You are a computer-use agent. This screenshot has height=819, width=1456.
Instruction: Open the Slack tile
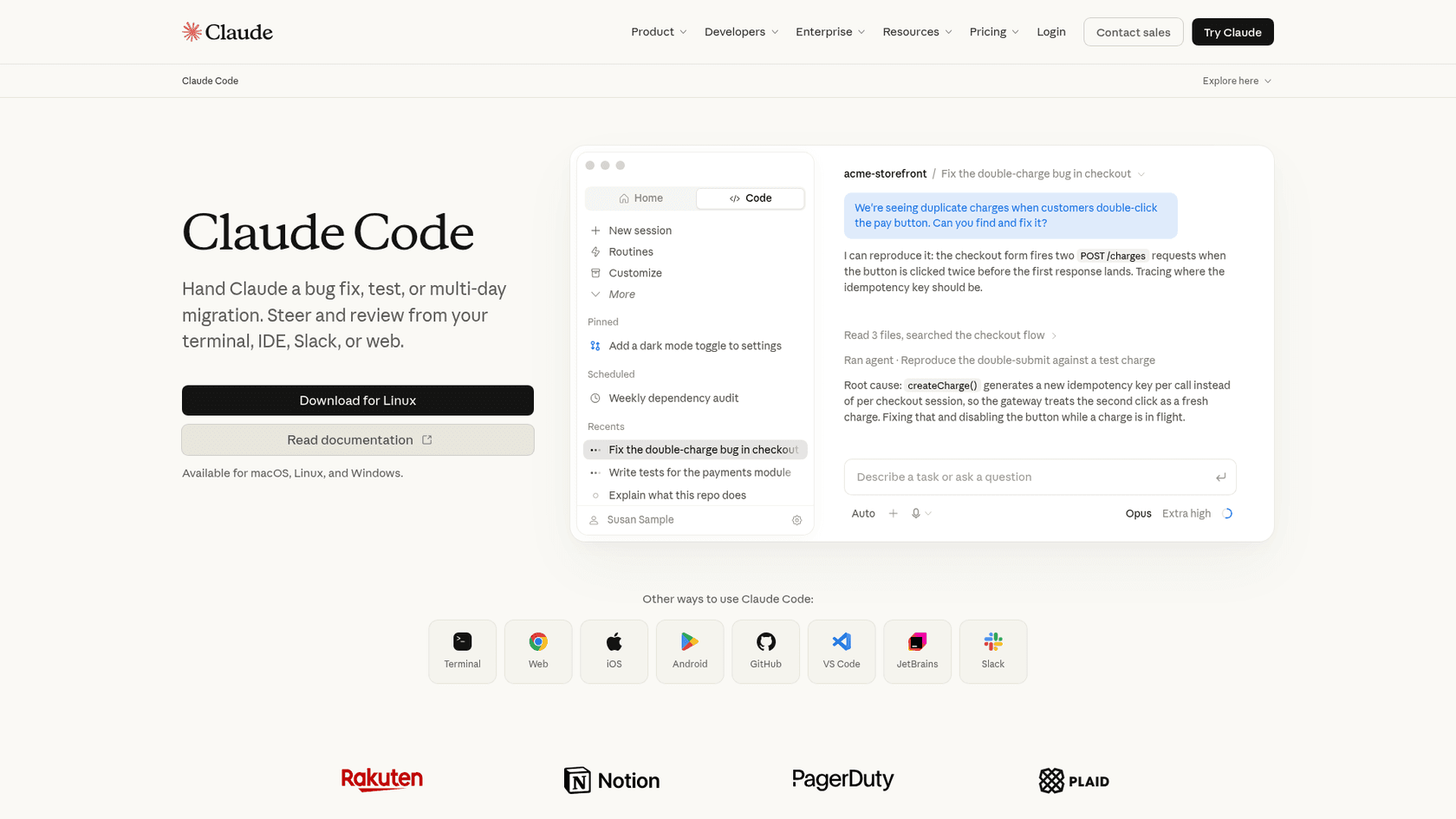pos(993,652)
